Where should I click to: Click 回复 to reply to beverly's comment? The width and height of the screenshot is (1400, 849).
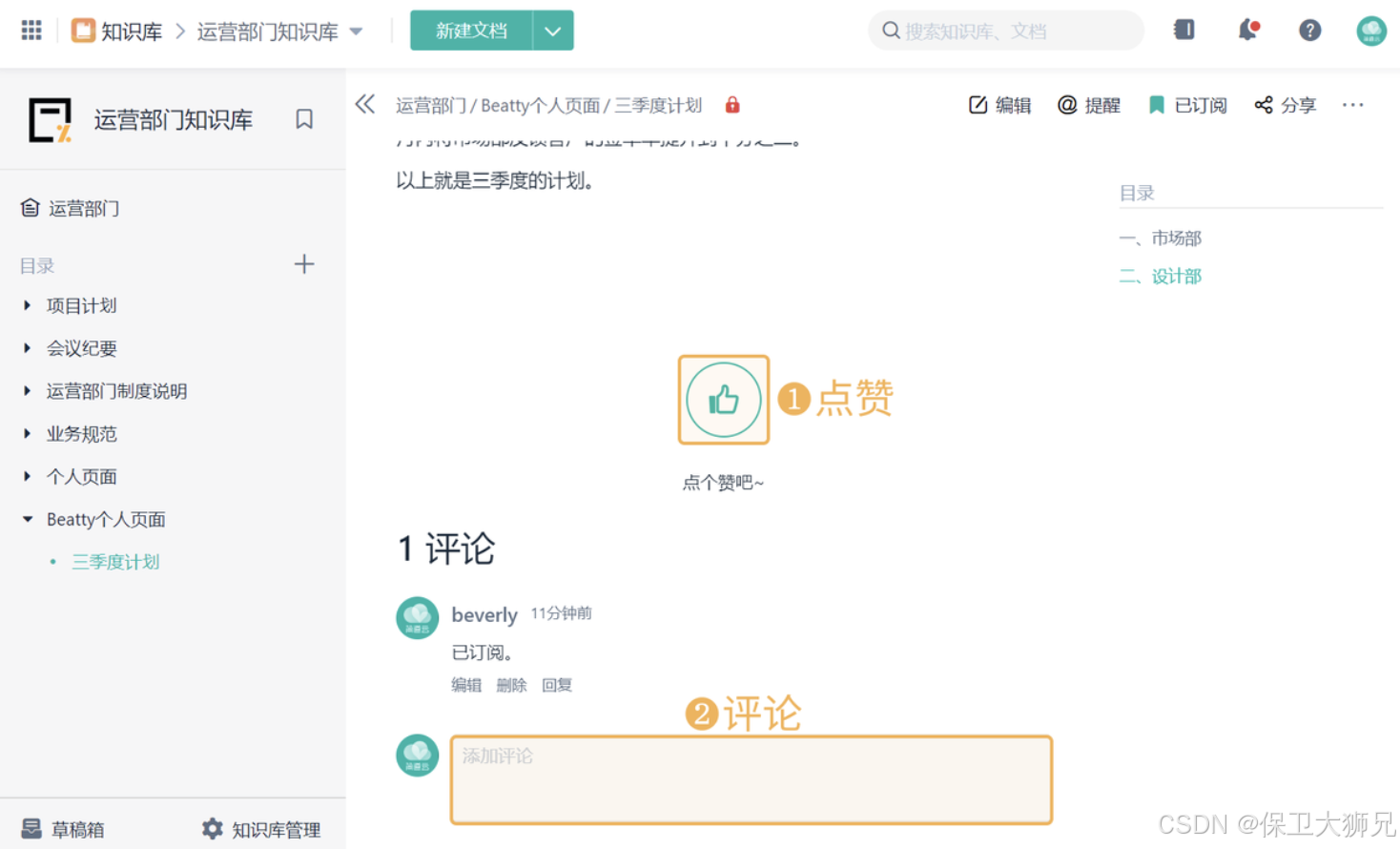(557, 684)
